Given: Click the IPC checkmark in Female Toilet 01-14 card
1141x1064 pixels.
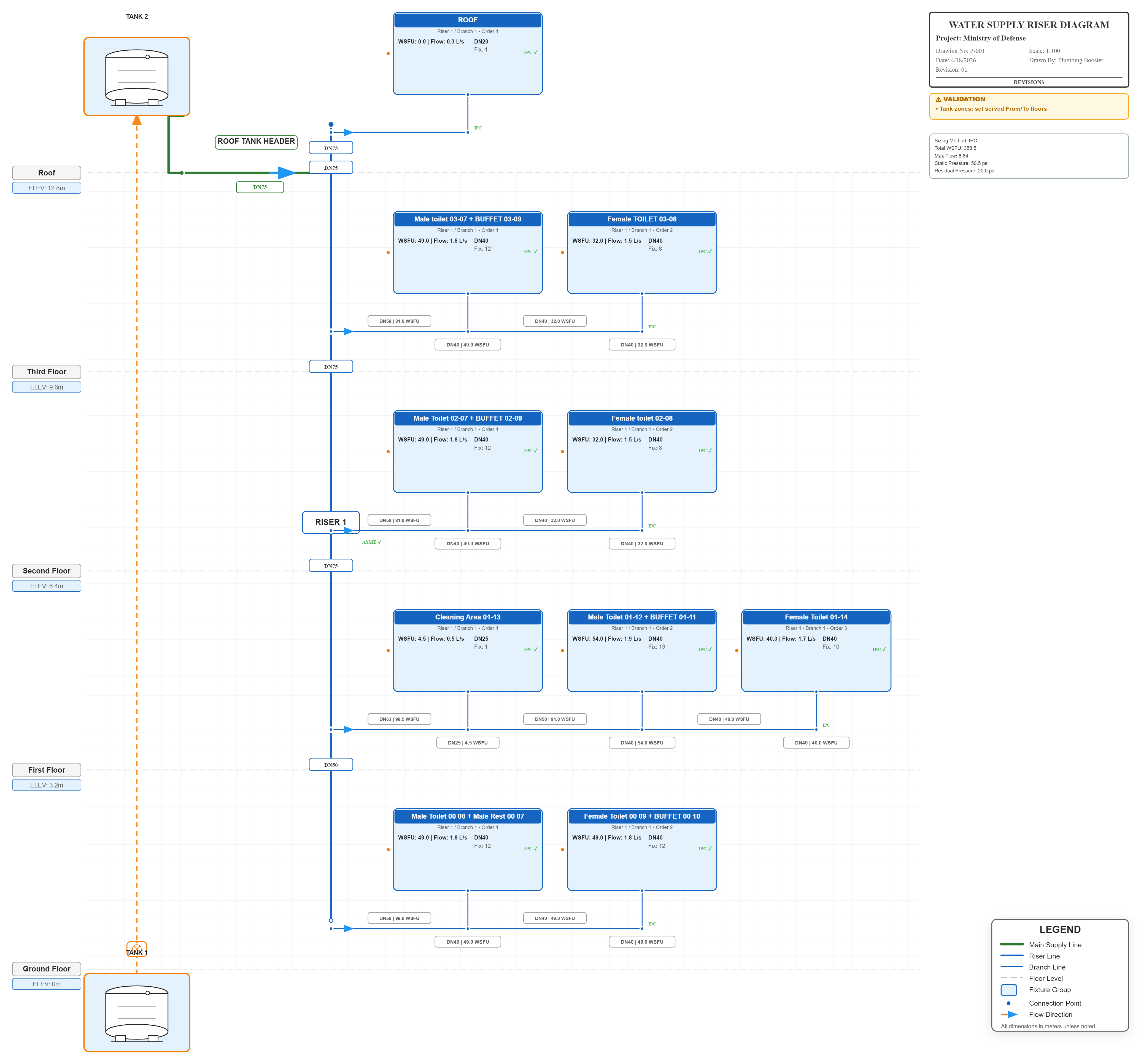Looking at the screenshot, I should point(879,649).
